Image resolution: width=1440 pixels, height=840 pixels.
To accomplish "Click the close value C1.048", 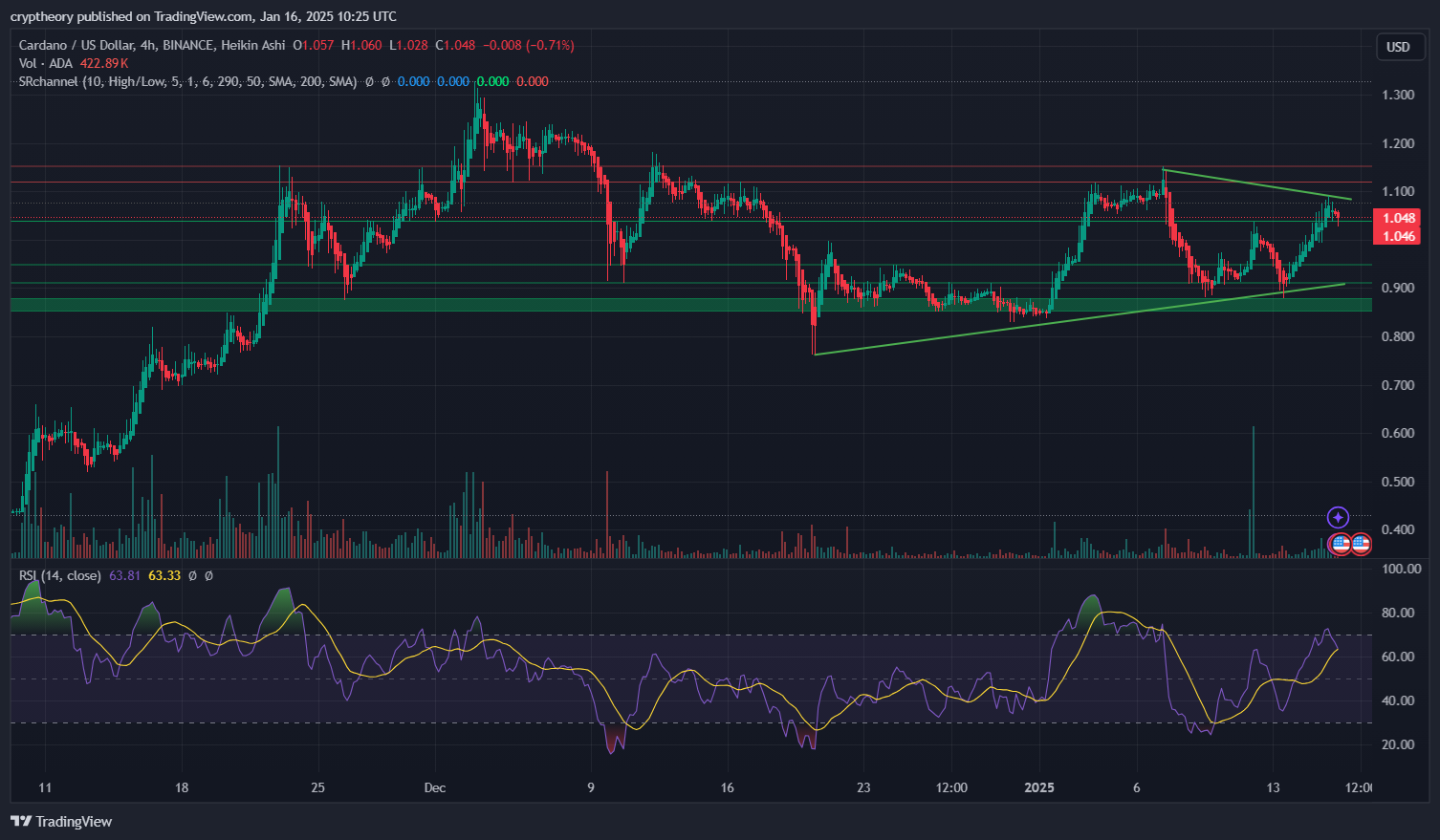I will [x=455, y=45].
